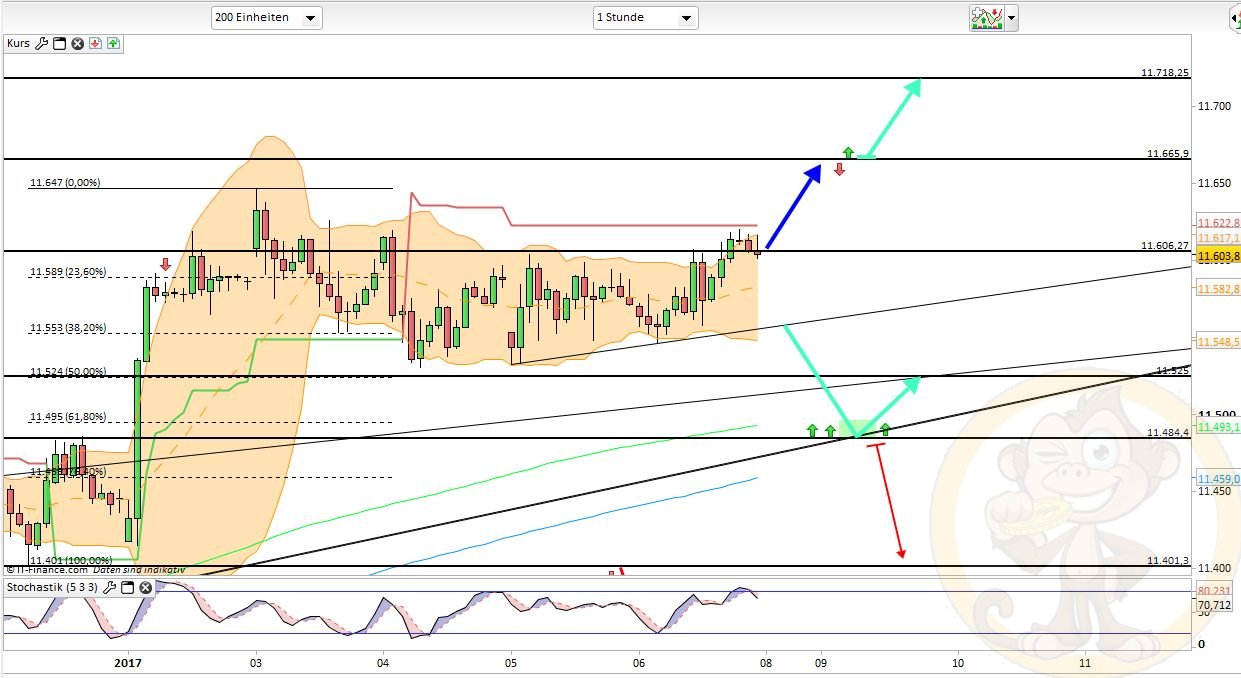Remove the Kurs panel with X icon
This screenshot has height=678, width=1241.
tap(77, 43)
